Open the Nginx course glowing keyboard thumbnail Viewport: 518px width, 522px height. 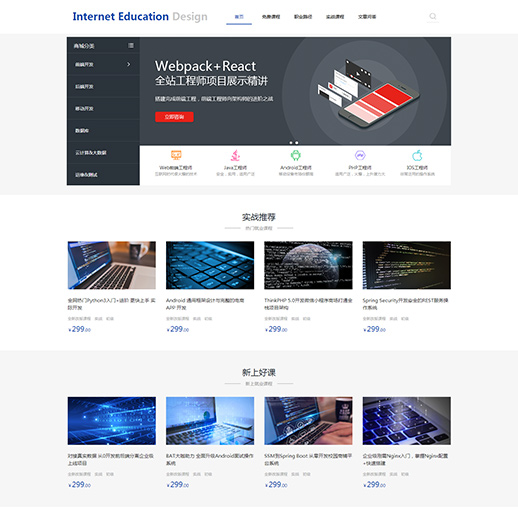[x=407, y=421]
